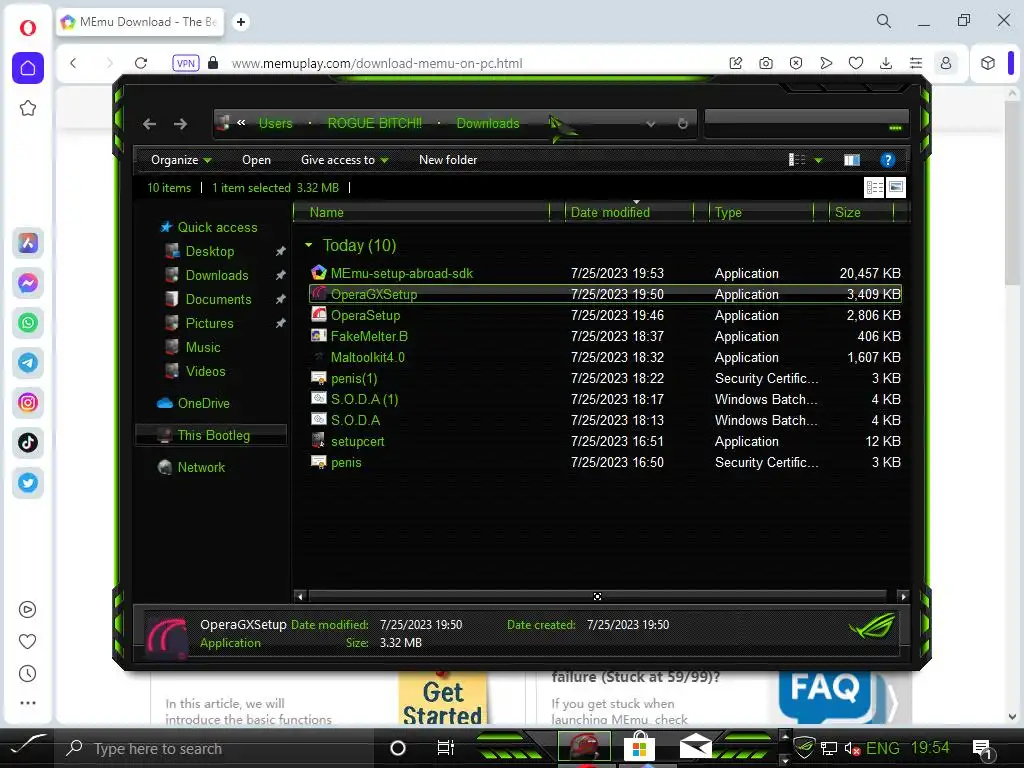
Task: Click Open in Explorer toolbar
Action: pos(256,160)
